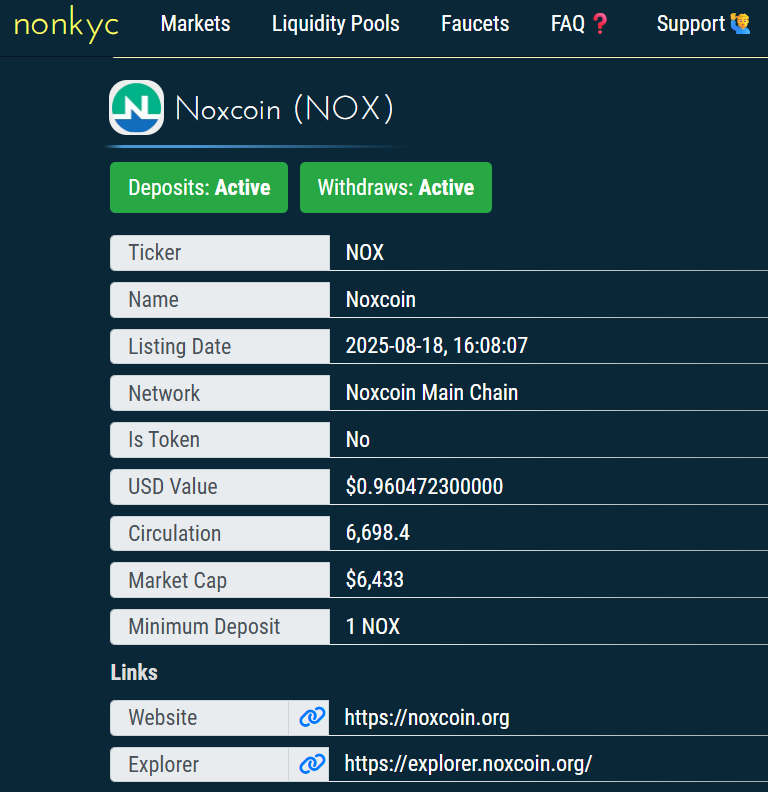
Task: Click the Name label cell
Action: pyautogui.click(x=220, y=300)
